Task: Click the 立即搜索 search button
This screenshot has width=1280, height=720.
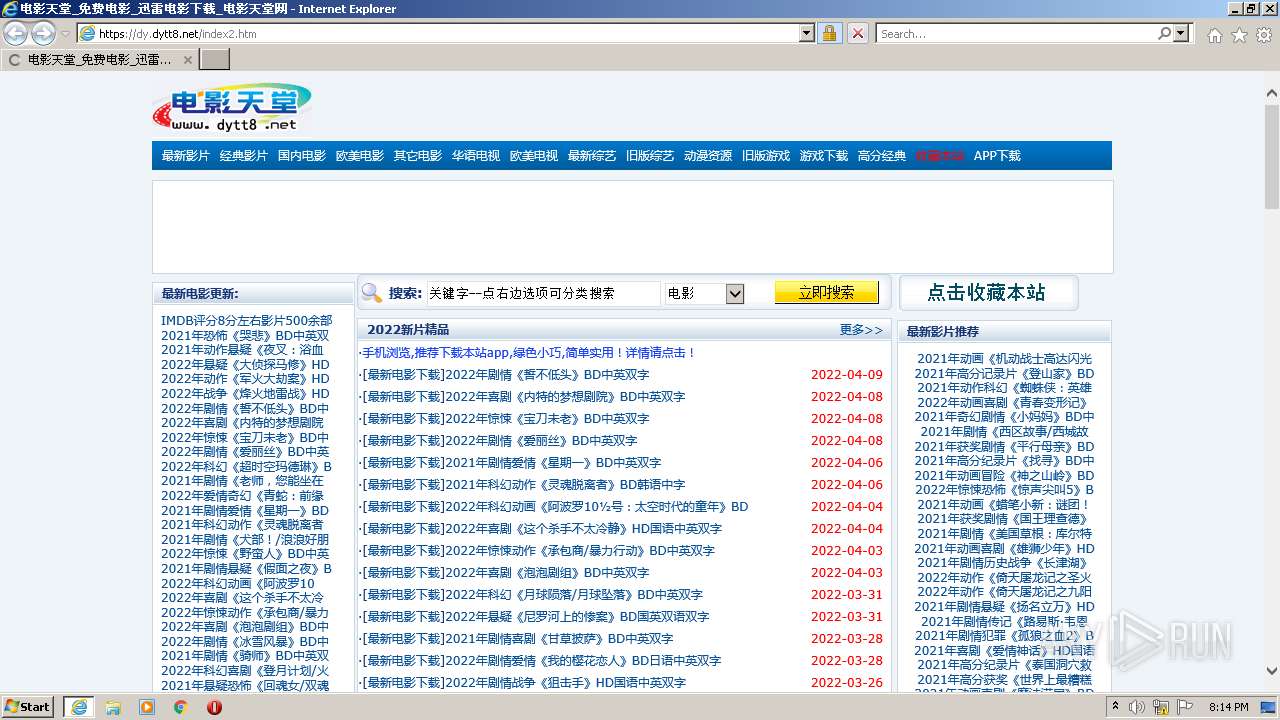Action: pos(826,292)
